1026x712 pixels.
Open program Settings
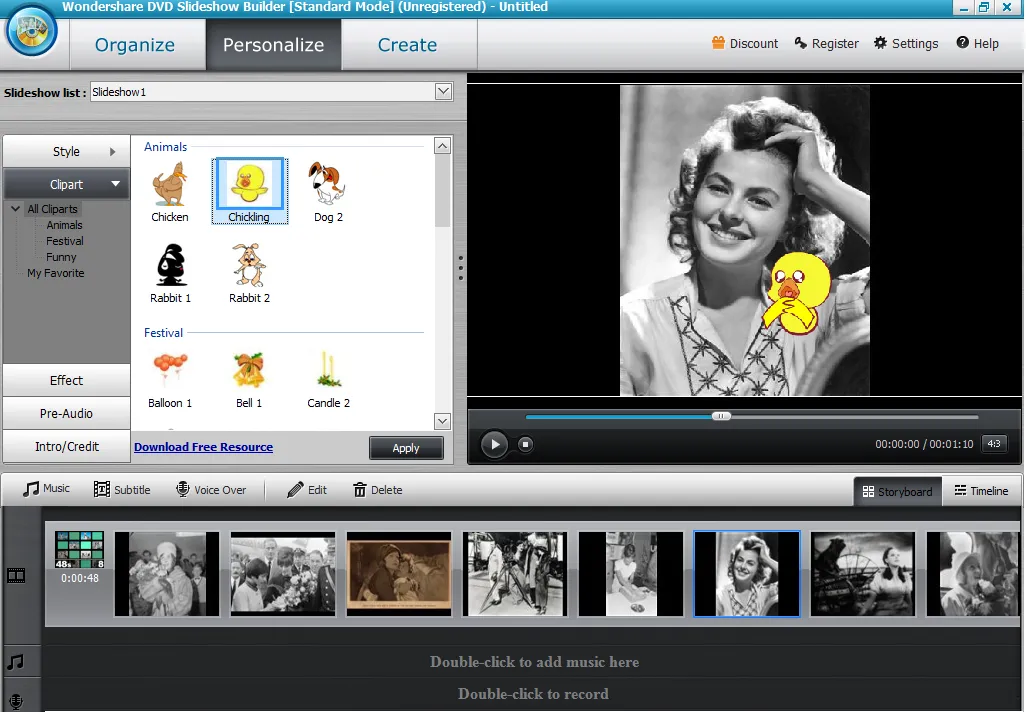pos(905,43)
